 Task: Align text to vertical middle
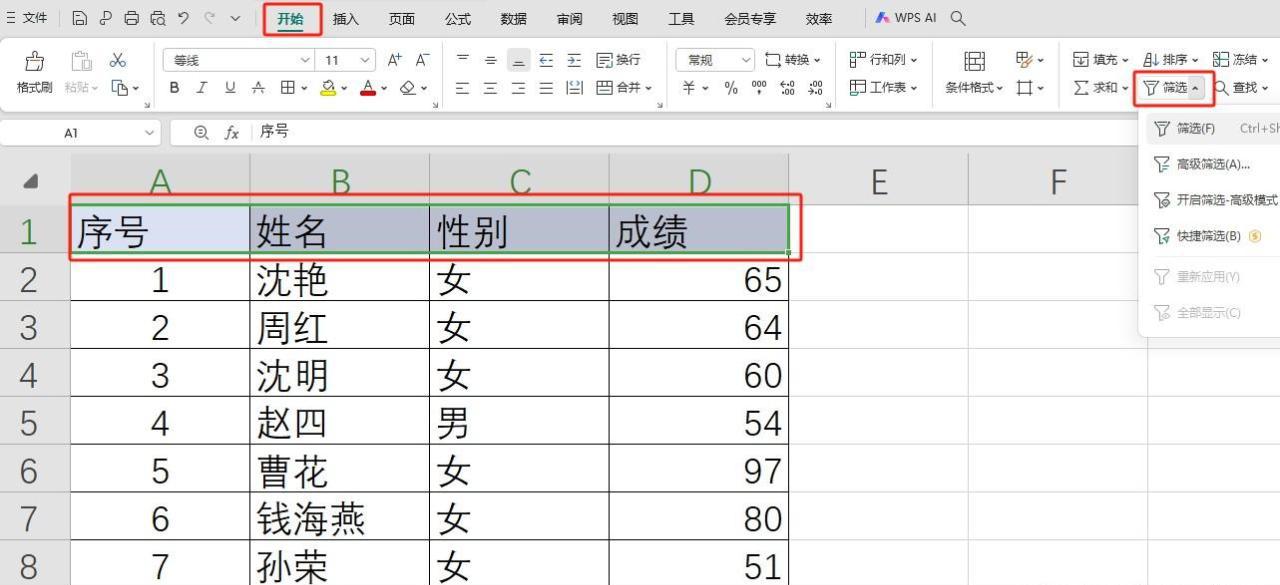click(490, 60)
